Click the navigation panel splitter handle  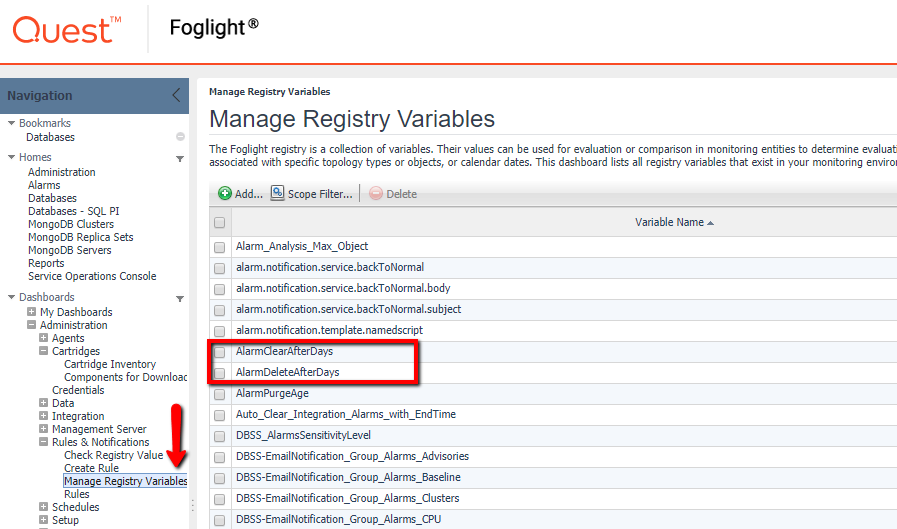[x=193, y=506]
